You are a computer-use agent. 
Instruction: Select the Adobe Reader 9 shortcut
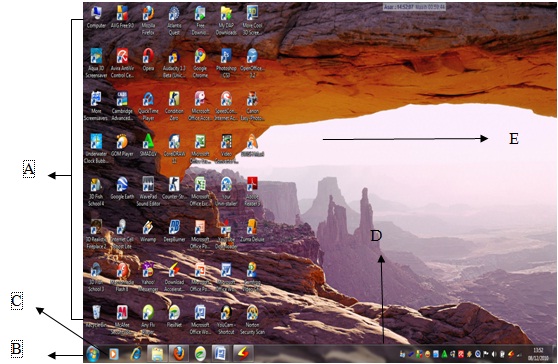(252, 191)
